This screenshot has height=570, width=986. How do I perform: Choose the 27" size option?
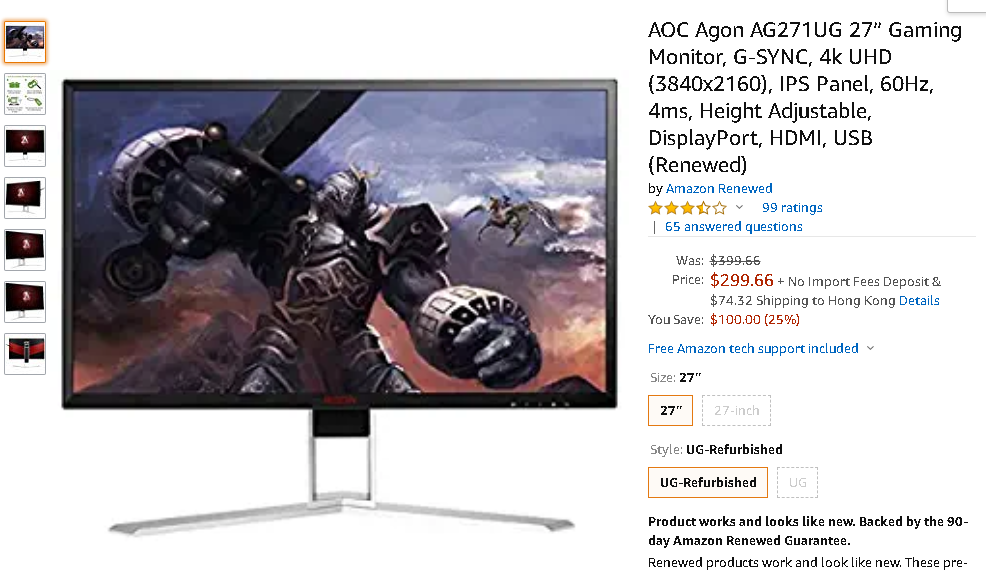click(670, 411)
